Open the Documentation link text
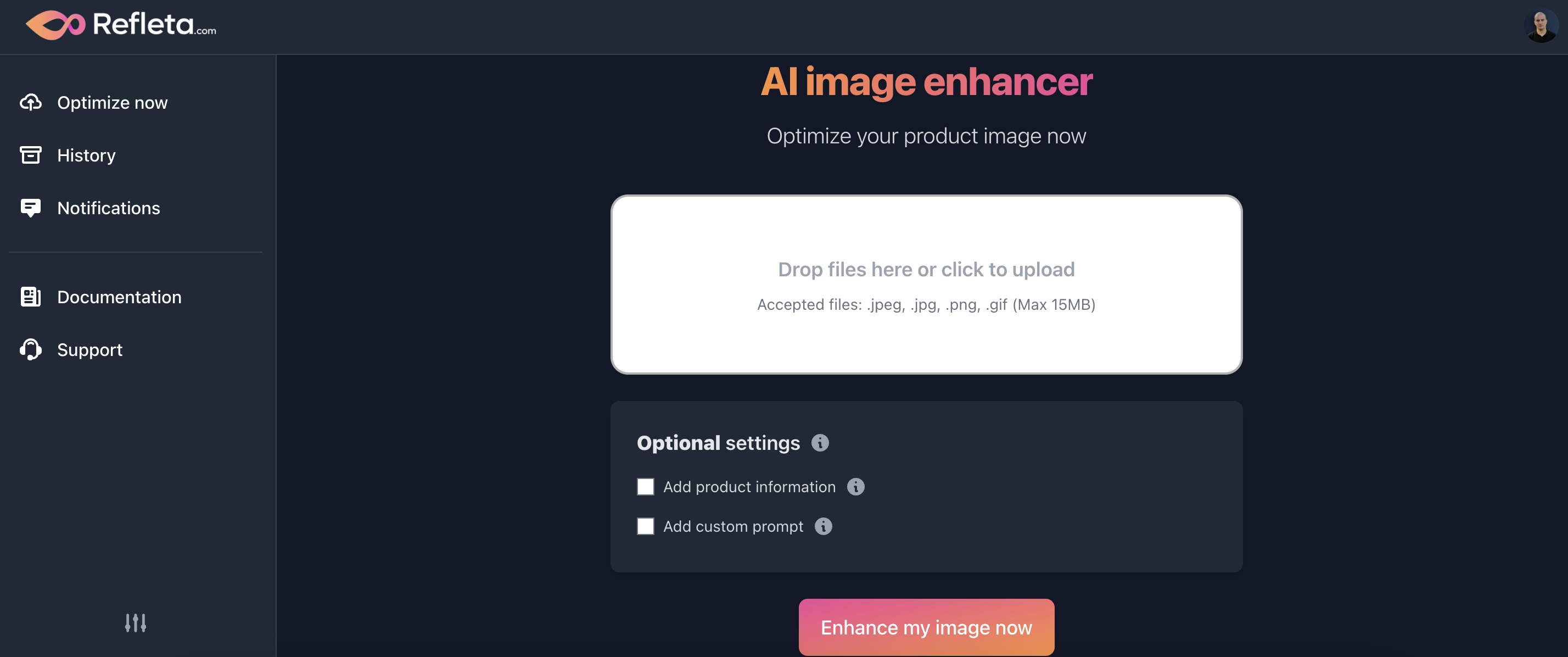The image size is (1568, 657). pos(119,297)
